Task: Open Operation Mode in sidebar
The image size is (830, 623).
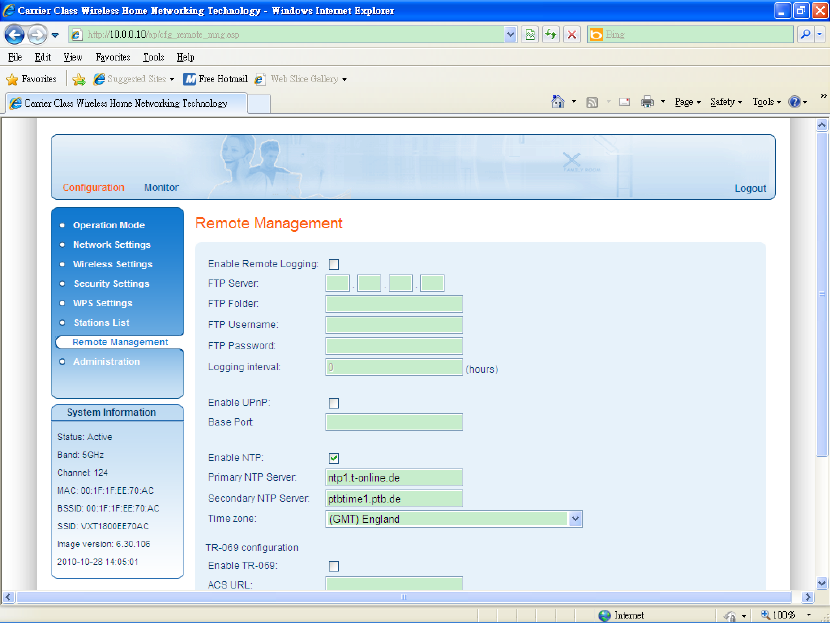Action: (x=109, y=225)
